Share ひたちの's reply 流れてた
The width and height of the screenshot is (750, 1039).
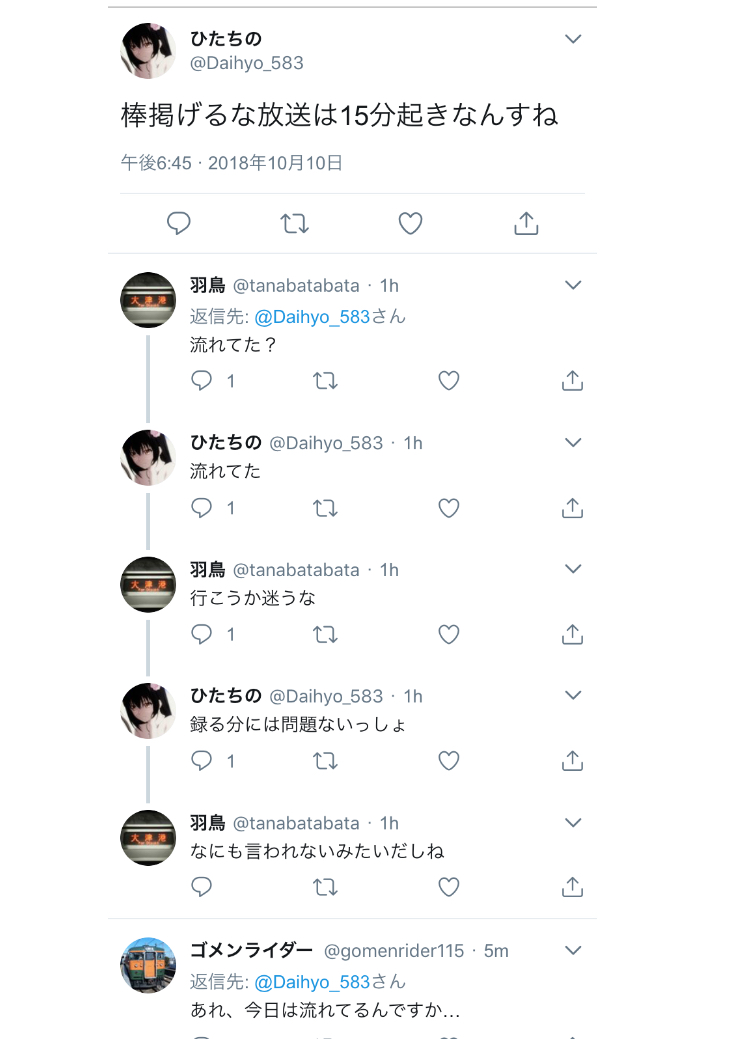coord(572,508)
